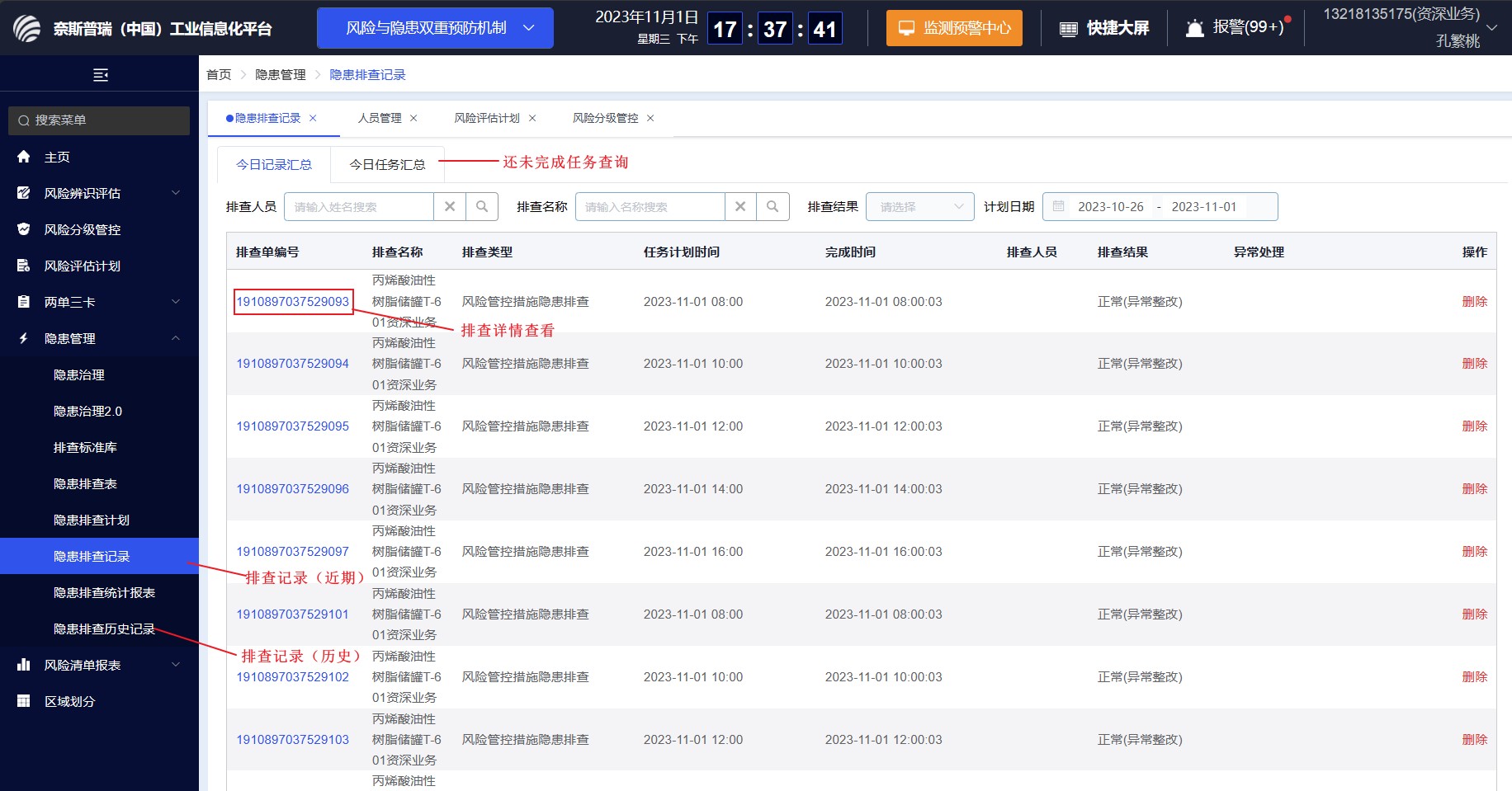
Task: Click the 报警 alarm bell icon
Action: click(x=1194, y=28)
